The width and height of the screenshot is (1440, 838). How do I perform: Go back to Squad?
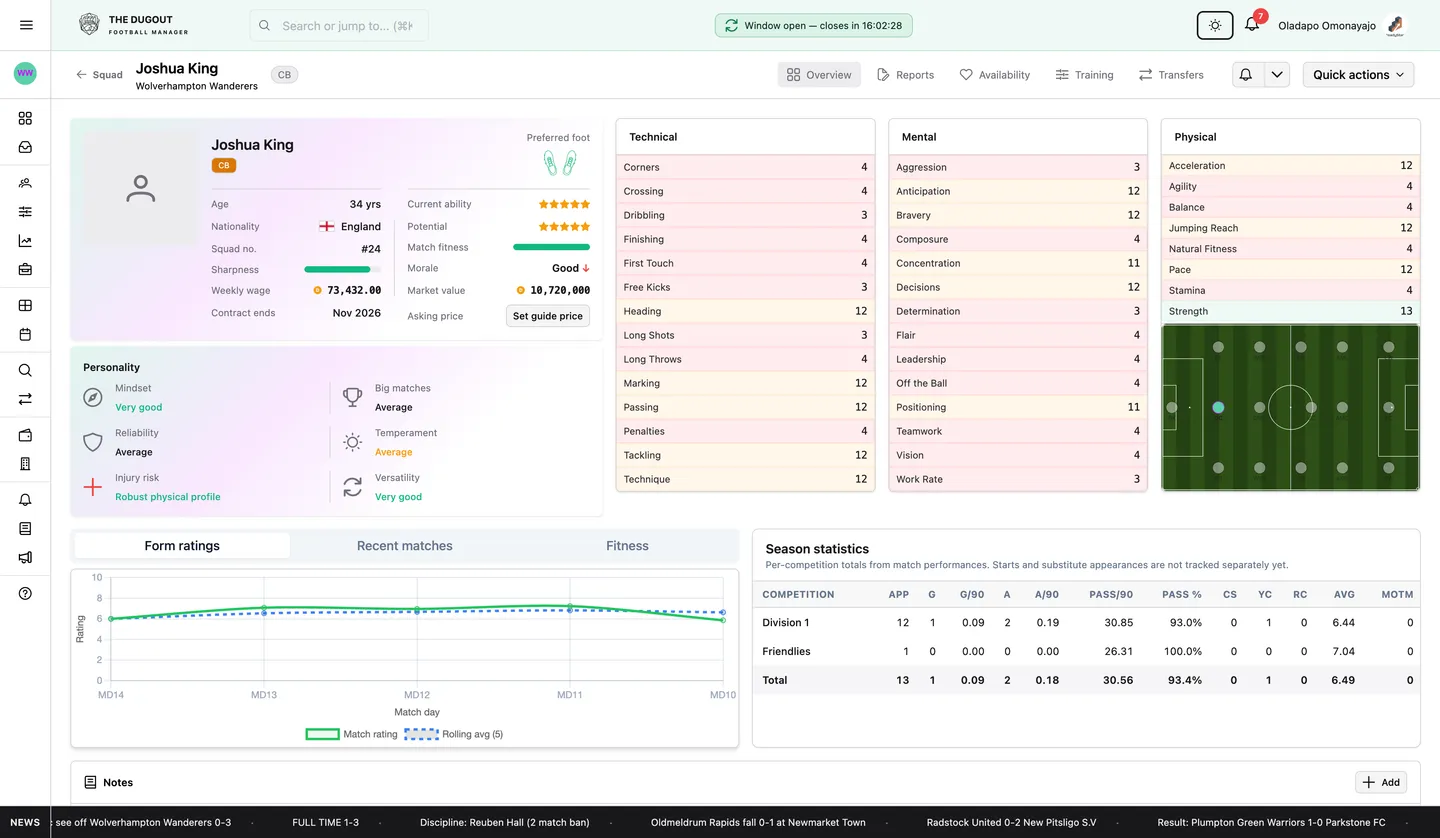click(99, 75)
